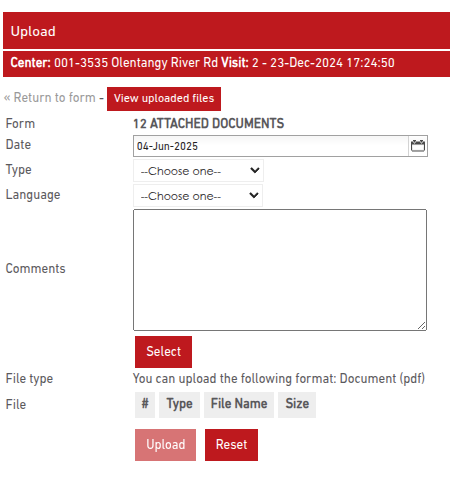The width and height of the screenshot is (450, 490).
Task: Click the 12 ATTACHED DOCUMENTS form title
Action: coord(209,124)
